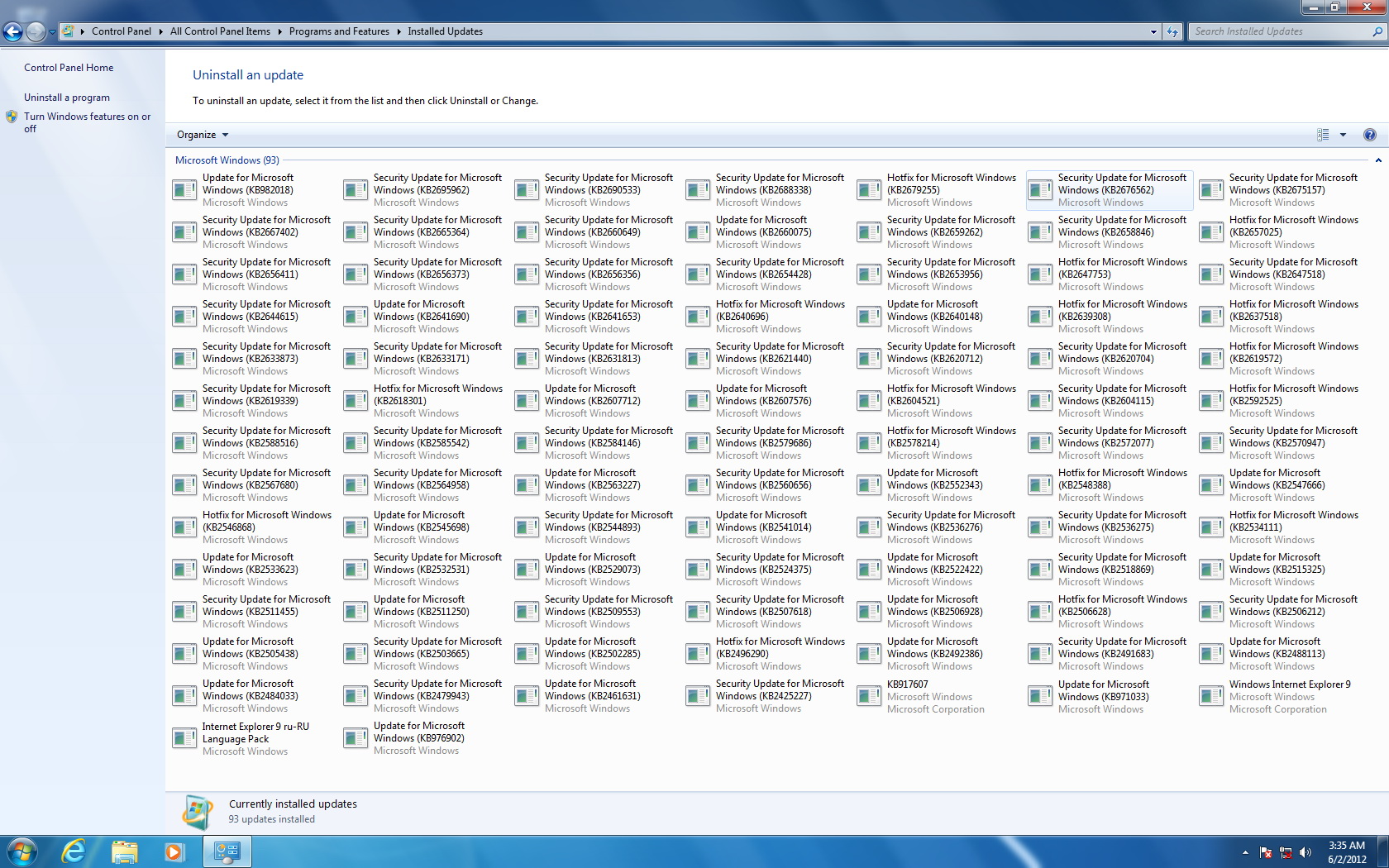Go to All Control Panel Items breadcrumb

[220, 31]
